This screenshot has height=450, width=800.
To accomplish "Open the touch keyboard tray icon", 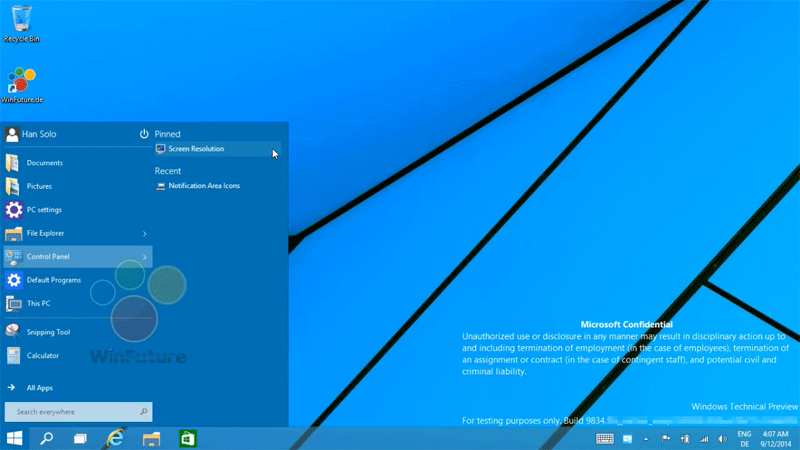I will click(605, 438).
